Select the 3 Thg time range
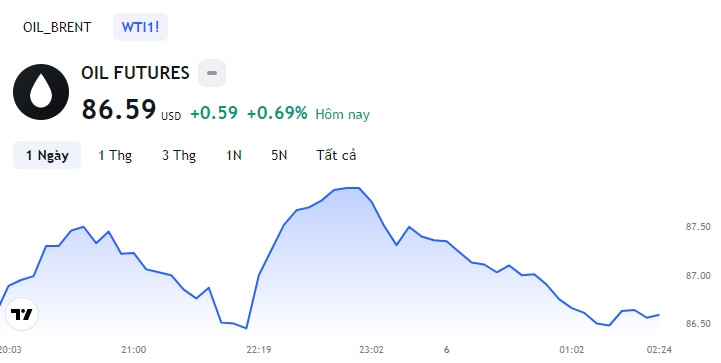721x363 pixels. 179,155
